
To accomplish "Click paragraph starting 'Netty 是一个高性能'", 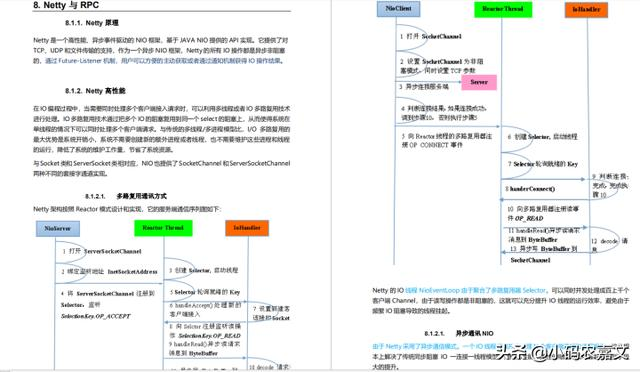I will 161,51.
